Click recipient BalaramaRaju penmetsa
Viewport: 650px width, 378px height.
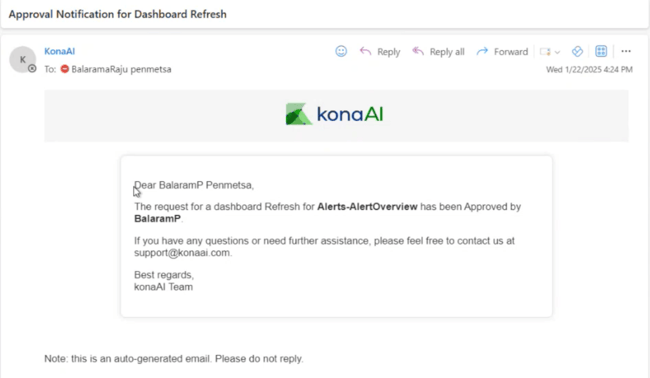[x=121, y=69]
